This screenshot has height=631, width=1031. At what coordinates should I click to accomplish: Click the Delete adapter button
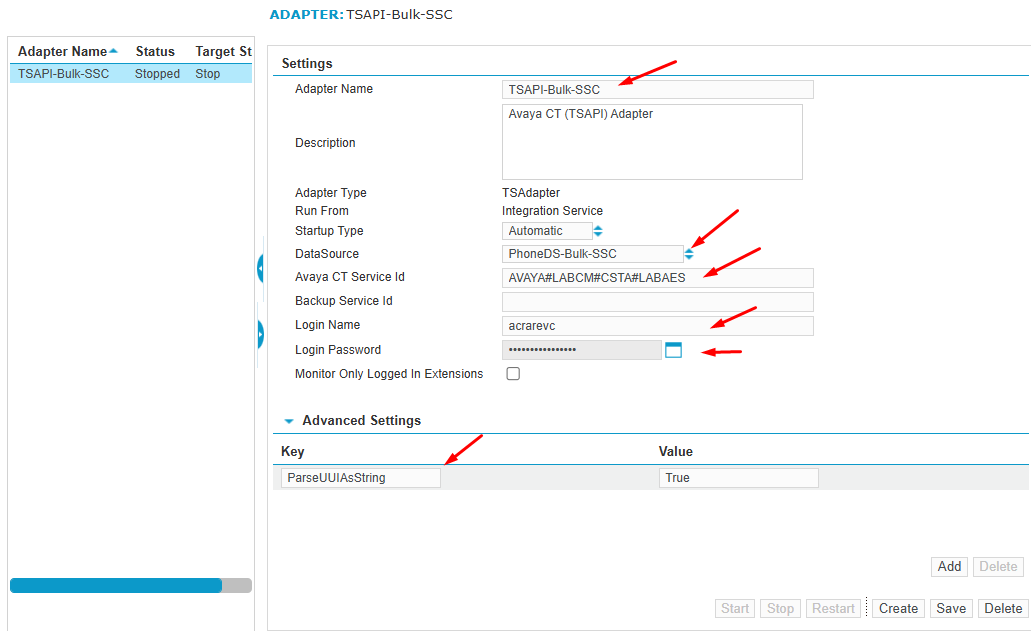(1003, 608)
